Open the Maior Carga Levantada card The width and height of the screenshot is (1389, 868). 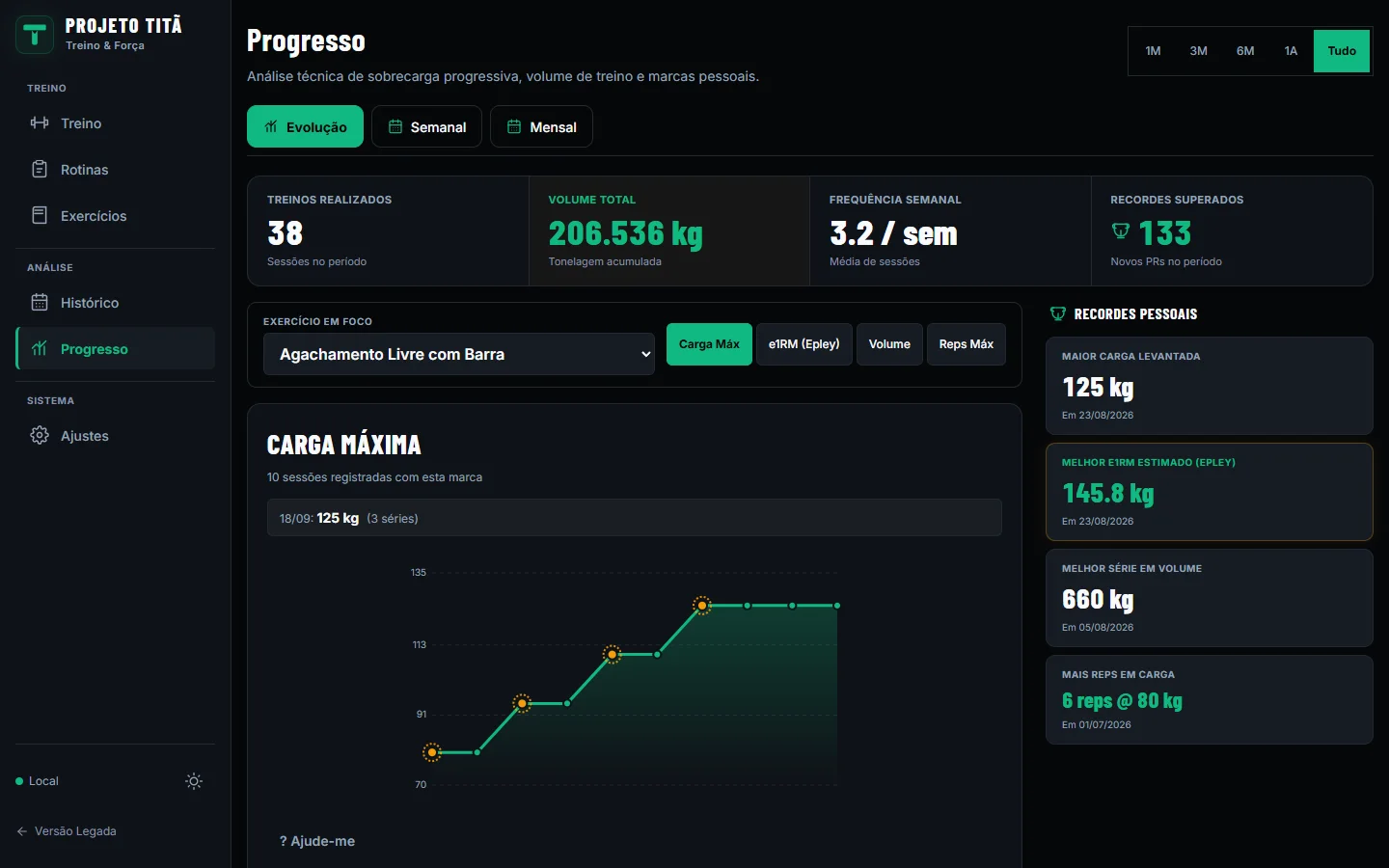tap(1209, 386)
